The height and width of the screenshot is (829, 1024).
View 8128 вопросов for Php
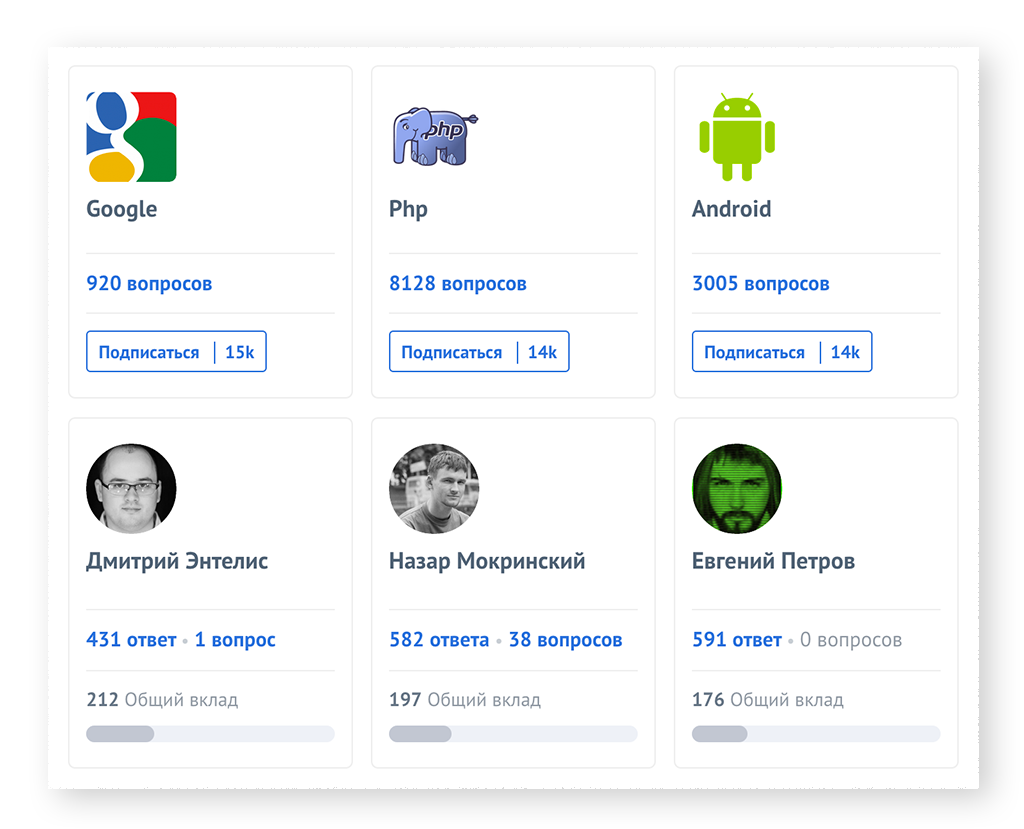pyautogui.click(x=457, y=284)
